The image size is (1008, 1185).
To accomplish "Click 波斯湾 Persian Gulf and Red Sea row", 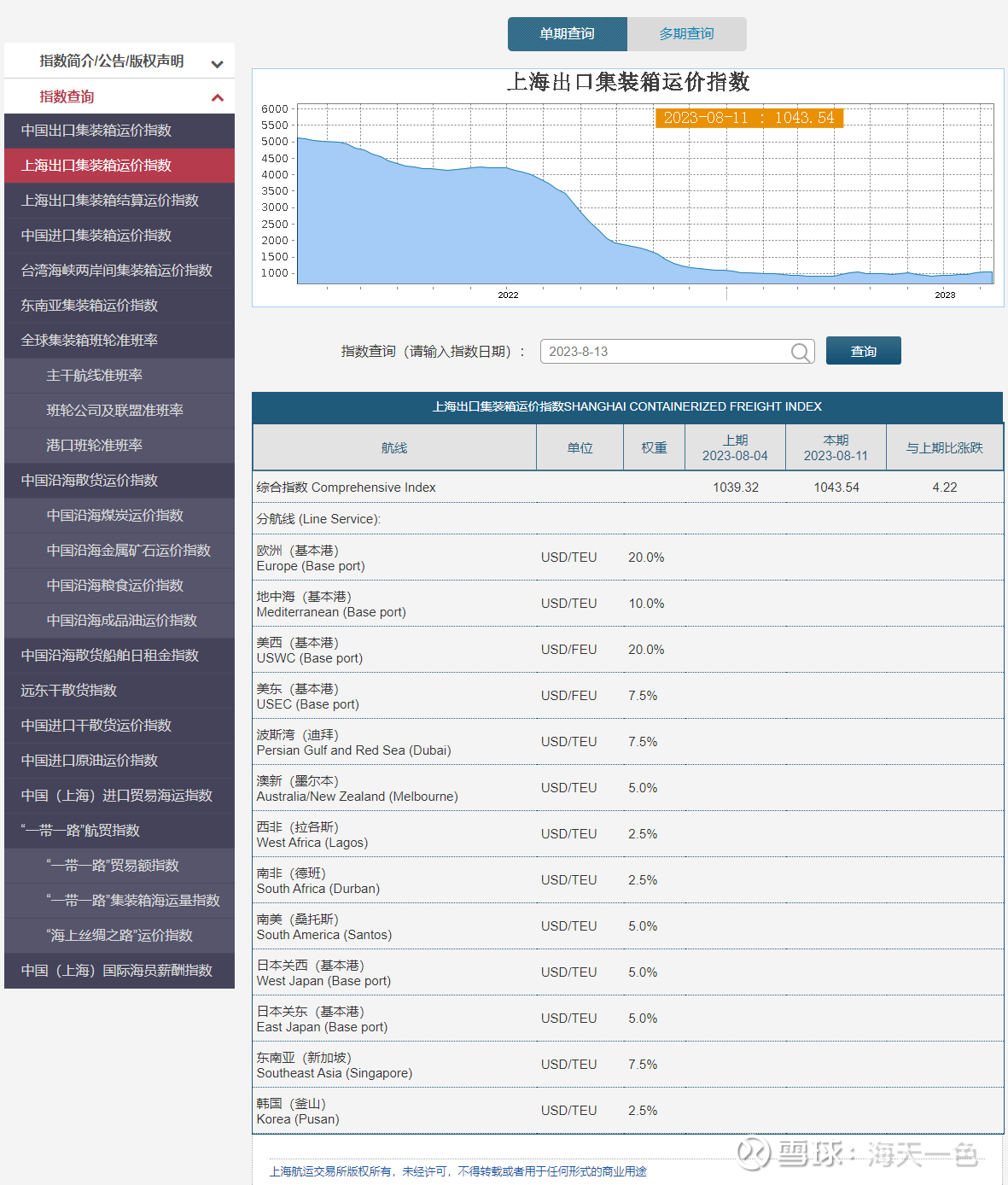I will point(627,742).
